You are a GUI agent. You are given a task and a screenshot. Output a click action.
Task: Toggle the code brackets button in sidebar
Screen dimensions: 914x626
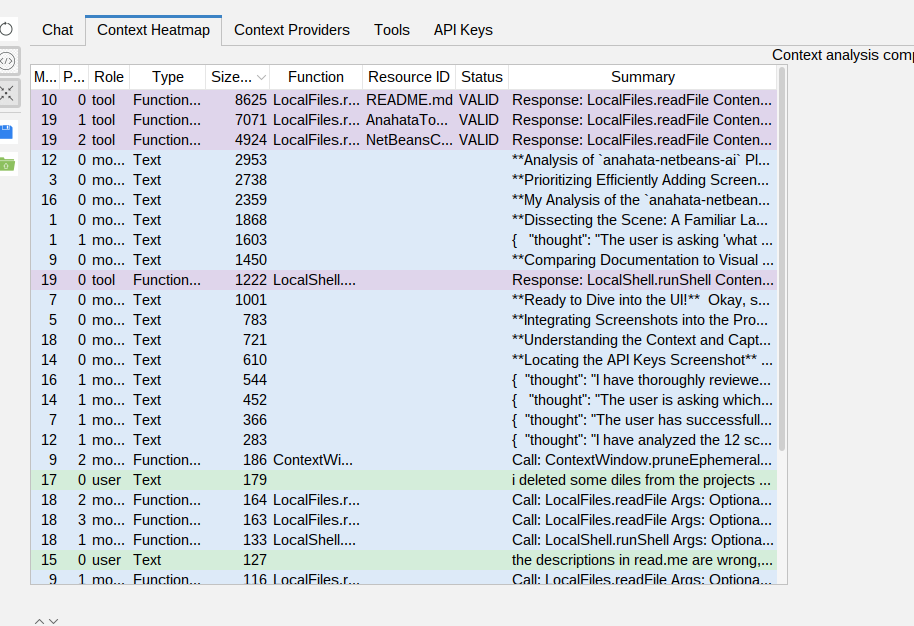pyautogui.click(x=7, y=61)
